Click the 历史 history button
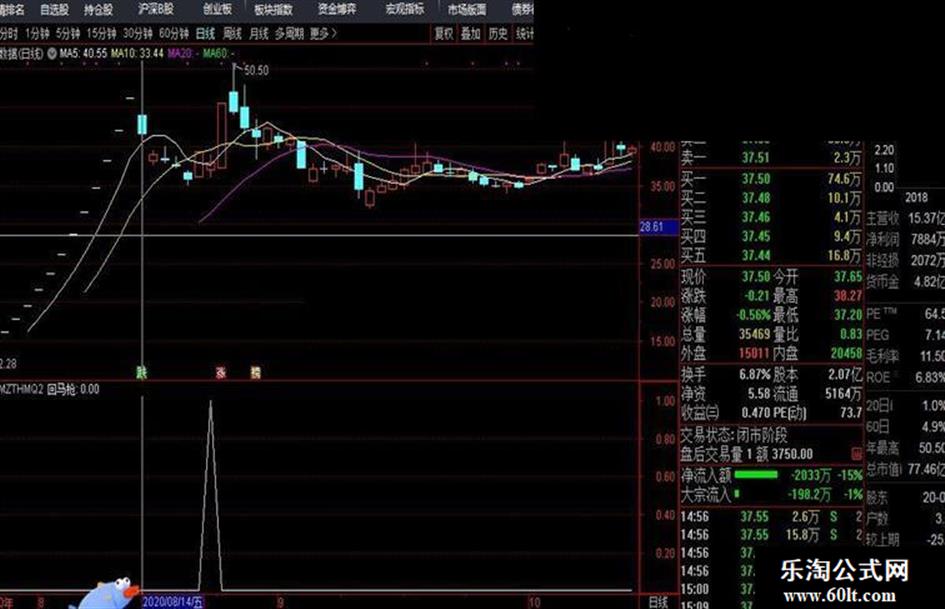 tap(498, 34)
